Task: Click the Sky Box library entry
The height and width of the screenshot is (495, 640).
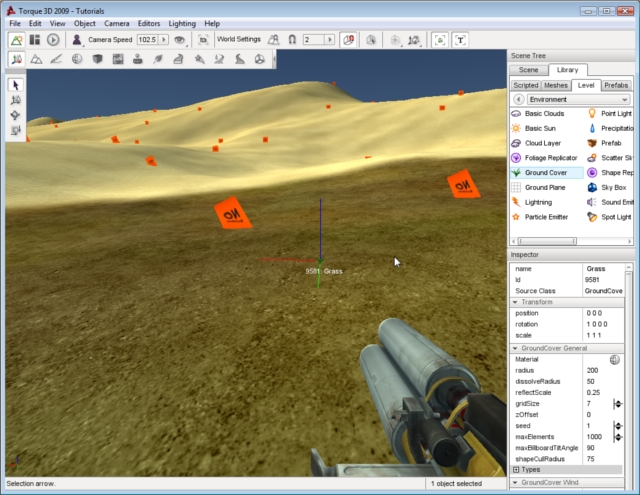Action: (612, 187)
